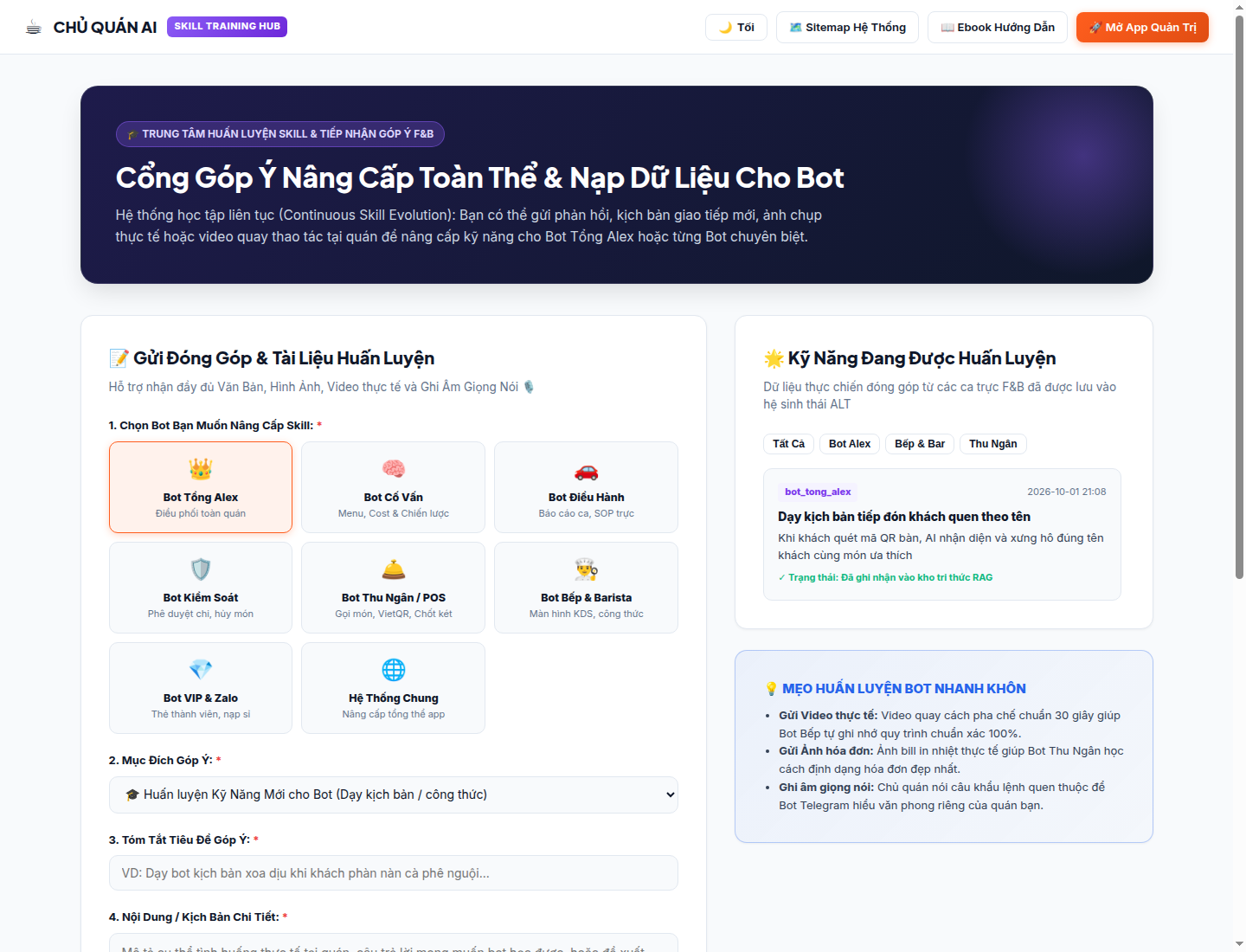
Task: Choose the Bot VIP & Zalo card label
Action: pos(201,698)
